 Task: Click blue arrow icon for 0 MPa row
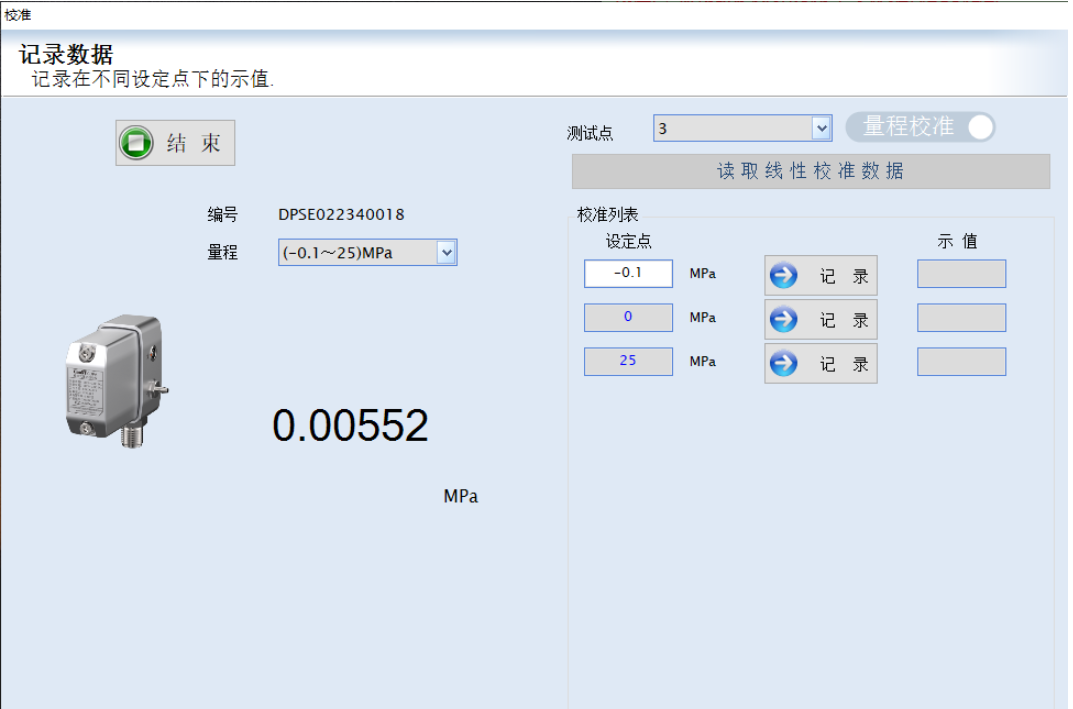point(783,319)
